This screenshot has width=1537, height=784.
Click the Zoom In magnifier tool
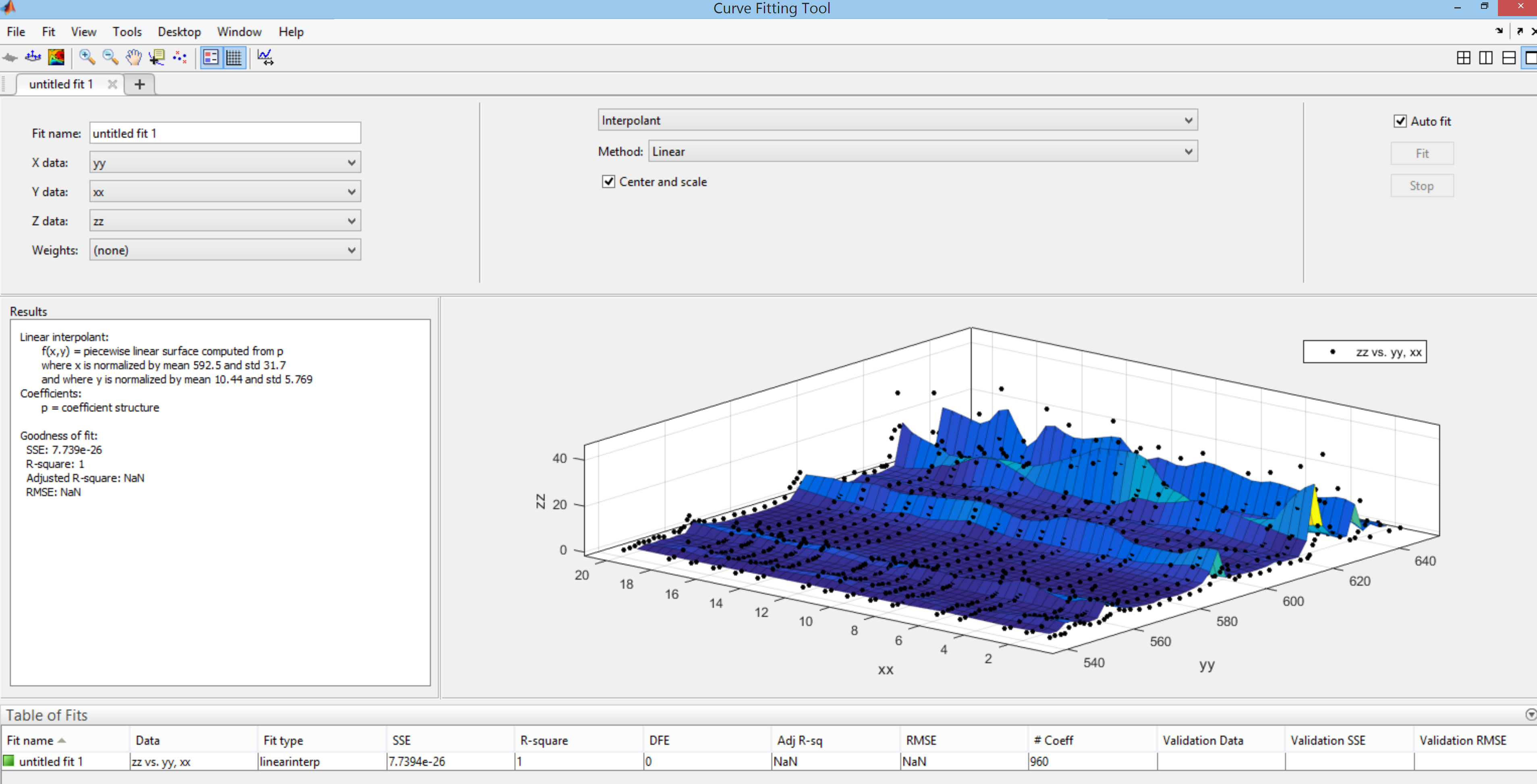[x=87, y=57]
